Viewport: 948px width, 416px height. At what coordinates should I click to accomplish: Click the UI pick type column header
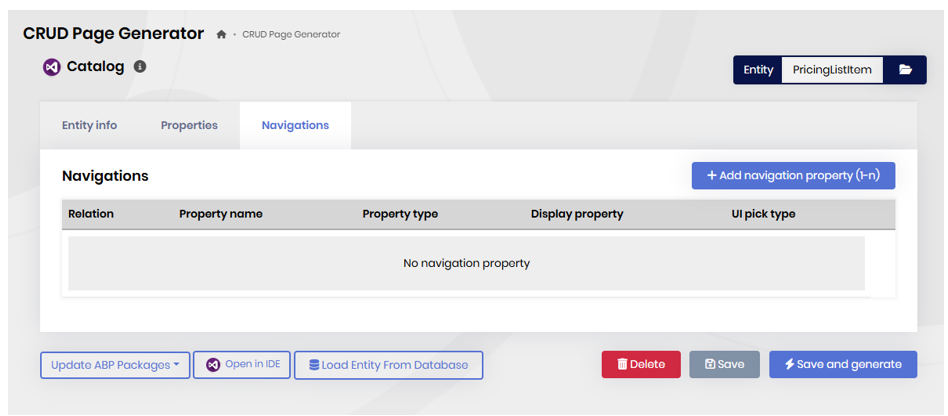point(763,214)
